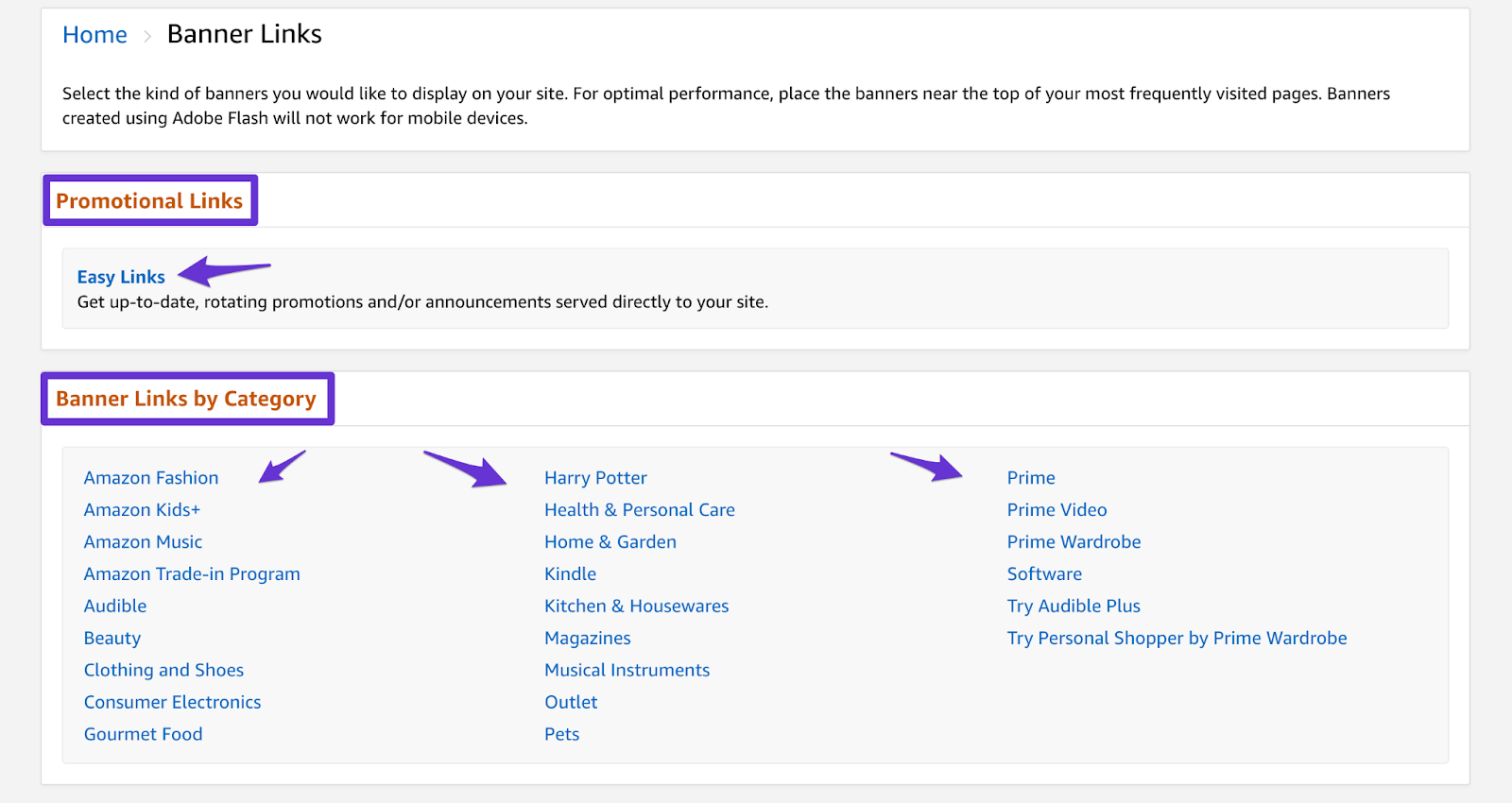This screenshot has height=803, width=1512.
Task: Select the Prime banner category
Action: 1031,478
